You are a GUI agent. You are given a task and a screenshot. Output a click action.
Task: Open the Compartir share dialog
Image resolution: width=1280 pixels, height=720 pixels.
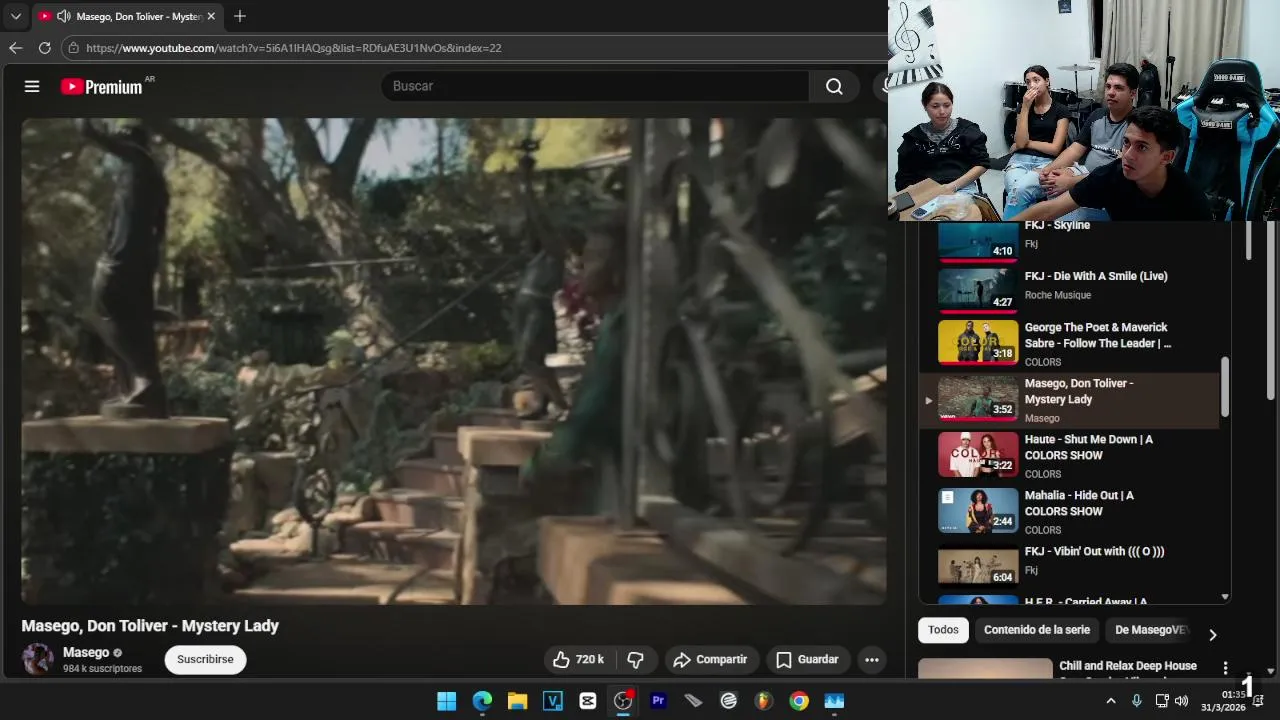(x=710, y=660)
